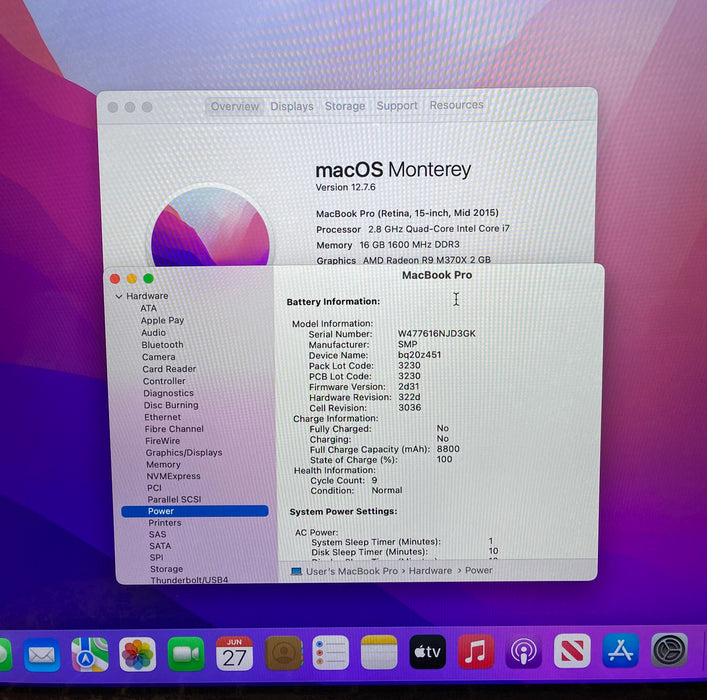Select the highlighted Power item

tap(195, 511)
